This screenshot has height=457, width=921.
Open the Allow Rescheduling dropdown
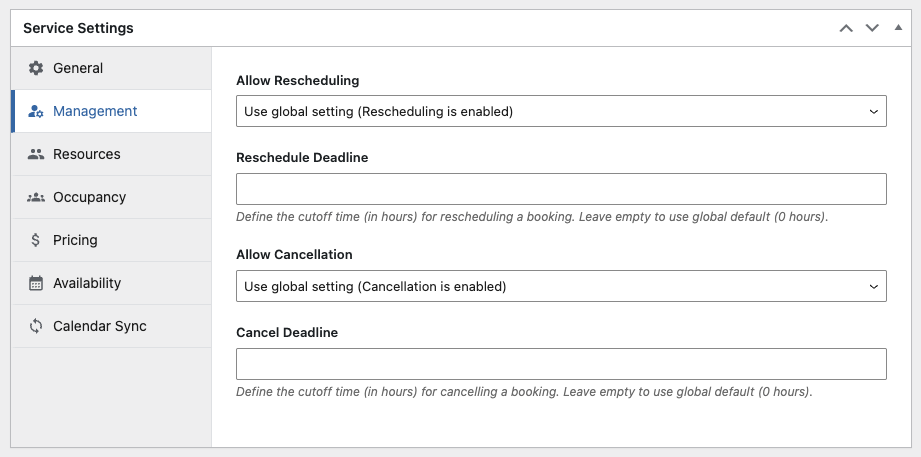pyautogui.click(x=560, y=112)
